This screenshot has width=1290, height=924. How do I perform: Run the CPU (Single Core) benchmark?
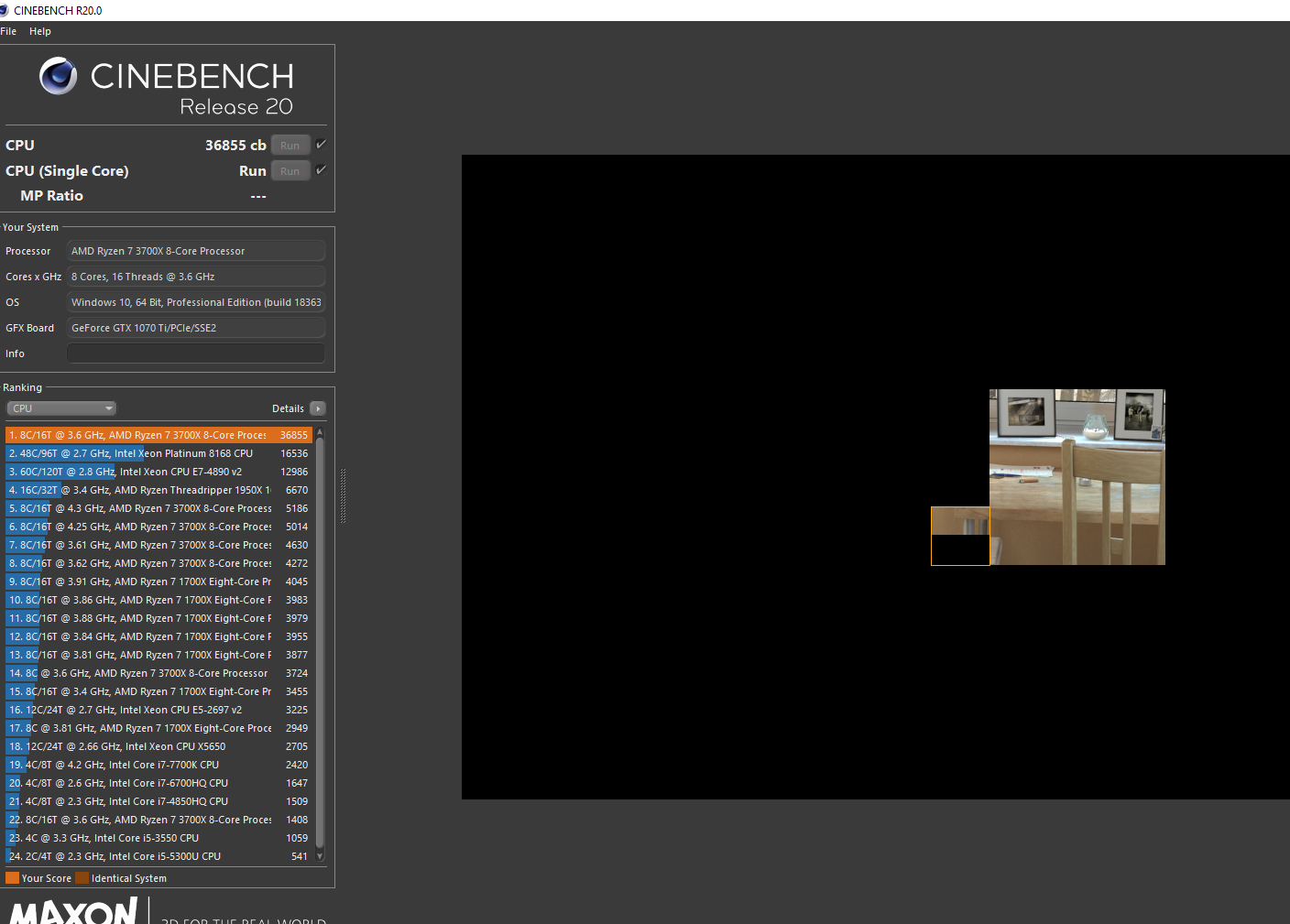290,171
